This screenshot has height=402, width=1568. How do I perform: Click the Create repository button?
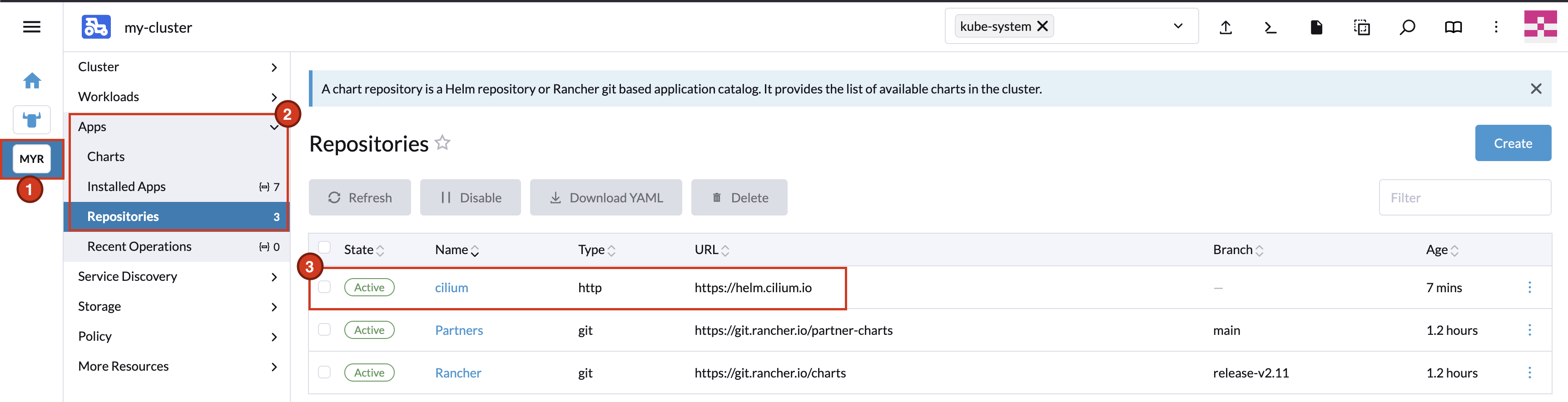[x=1513, y=143]
